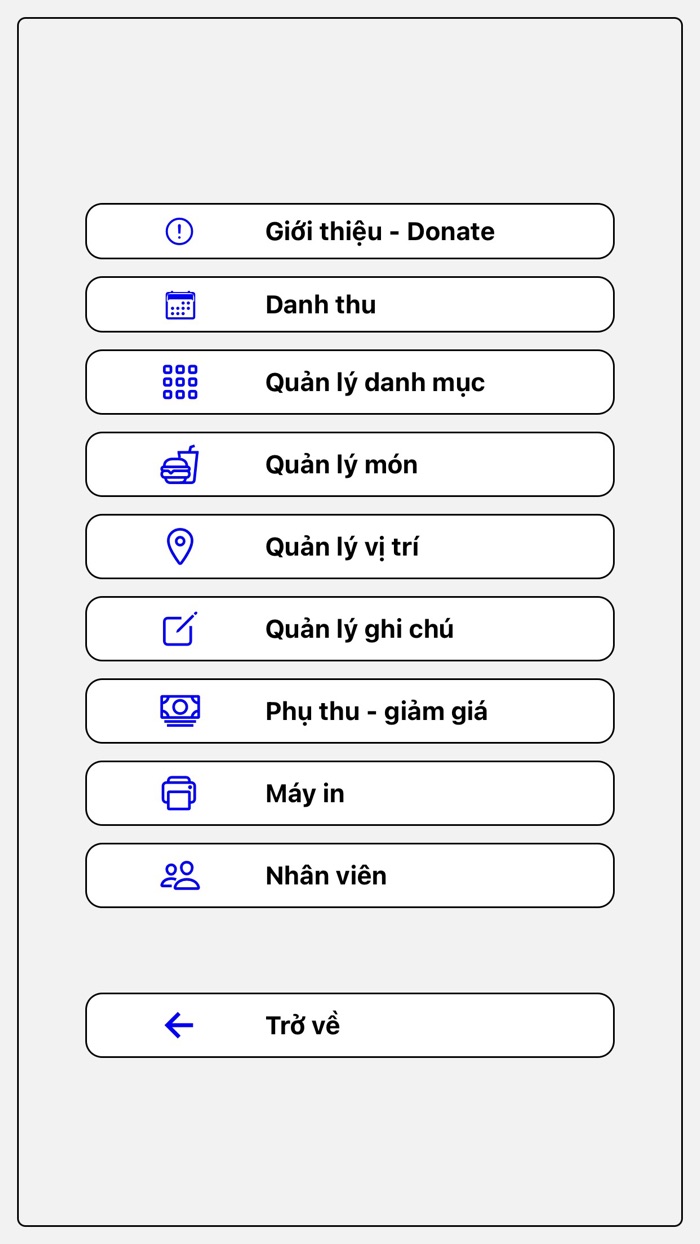
Task: Select the location pin icon on Quản lý vị trí
Action: (179, 546)
